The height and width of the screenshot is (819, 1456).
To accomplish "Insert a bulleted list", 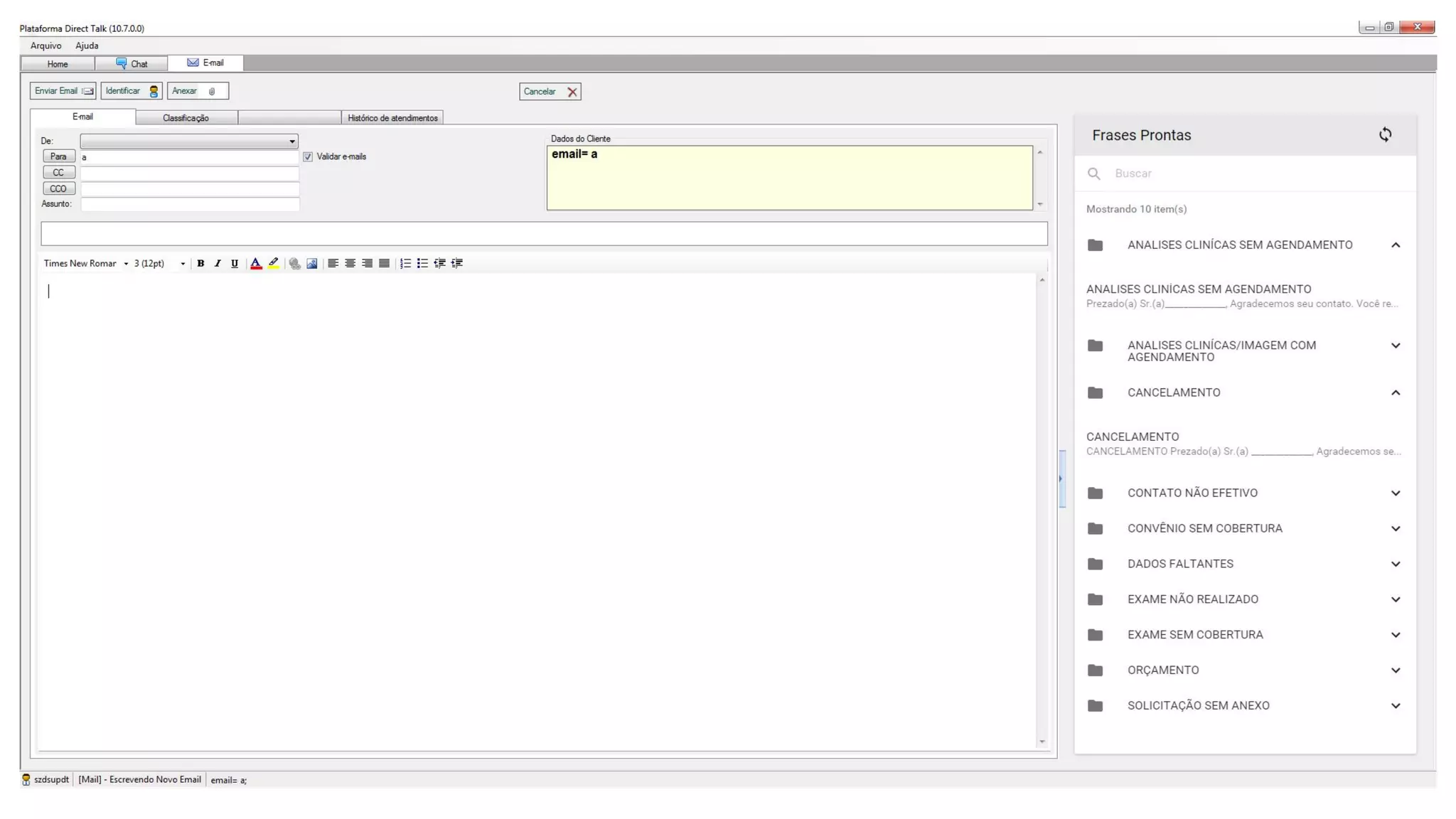I will click(x=422, y=263).
